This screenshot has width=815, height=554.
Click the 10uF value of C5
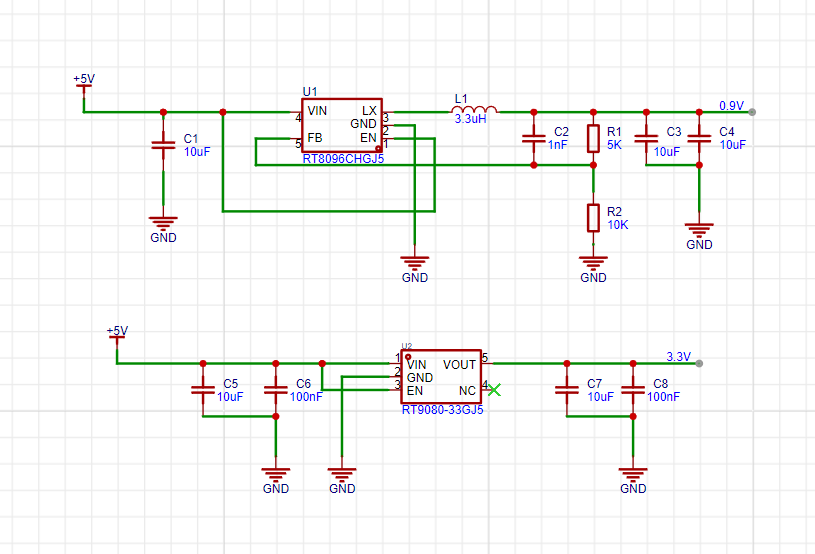coord(230,397)
